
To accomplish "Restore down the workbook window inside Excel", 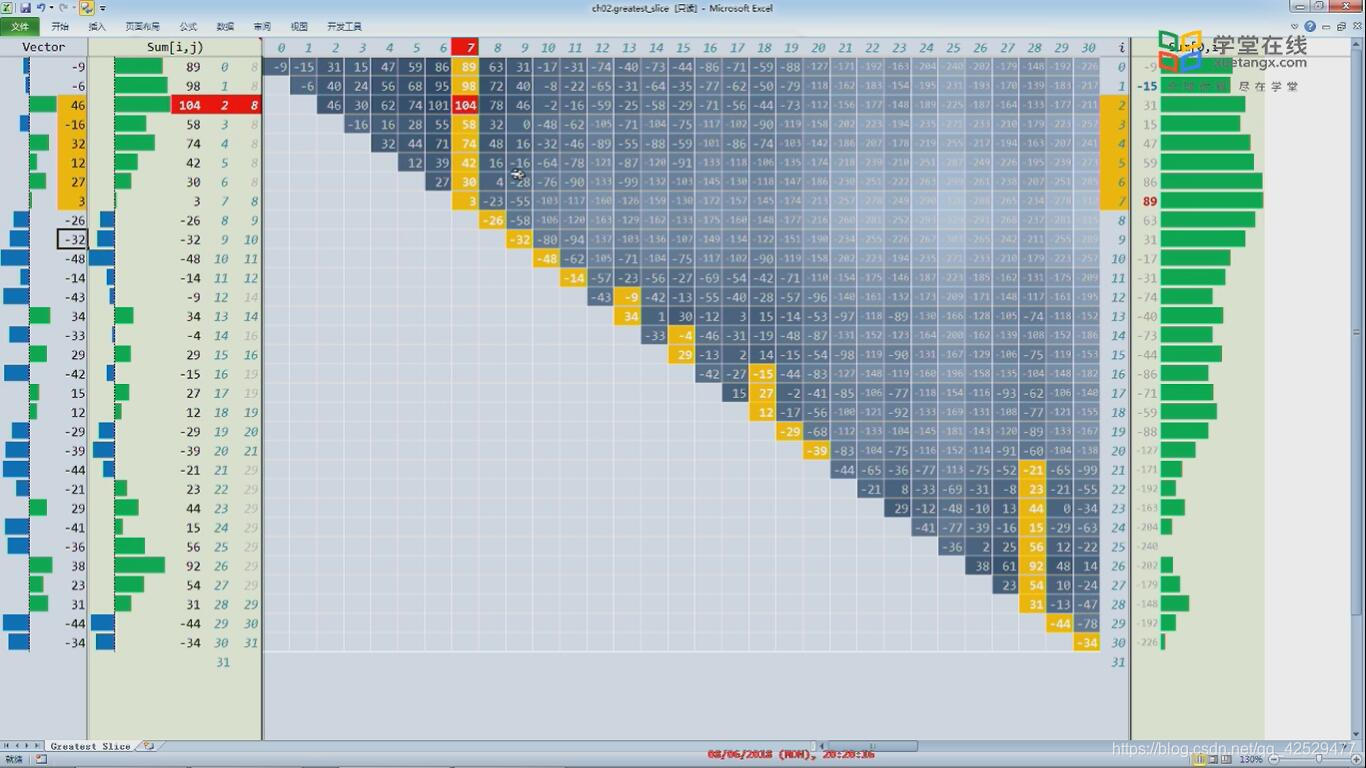I will 1342,27.
